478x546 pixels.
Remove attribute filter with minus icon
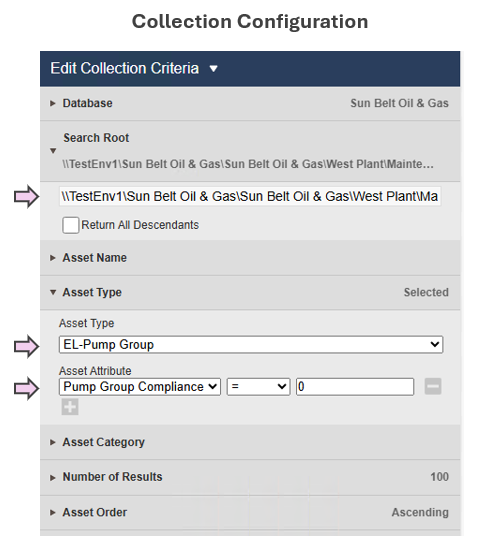coord(433,387)
